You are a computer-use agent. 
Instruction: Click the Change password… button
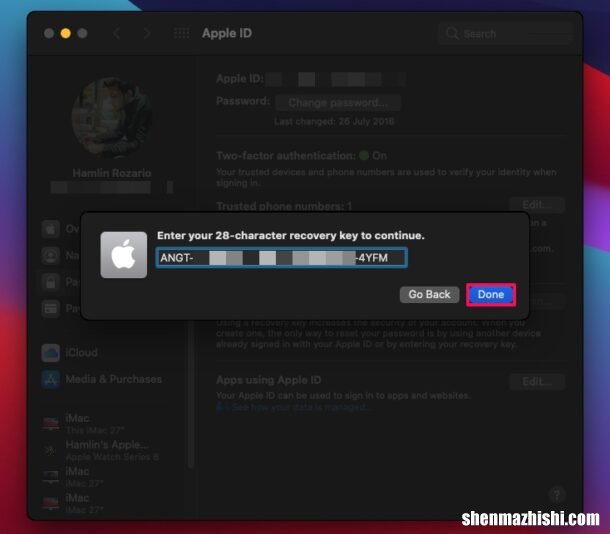[338, 103]
